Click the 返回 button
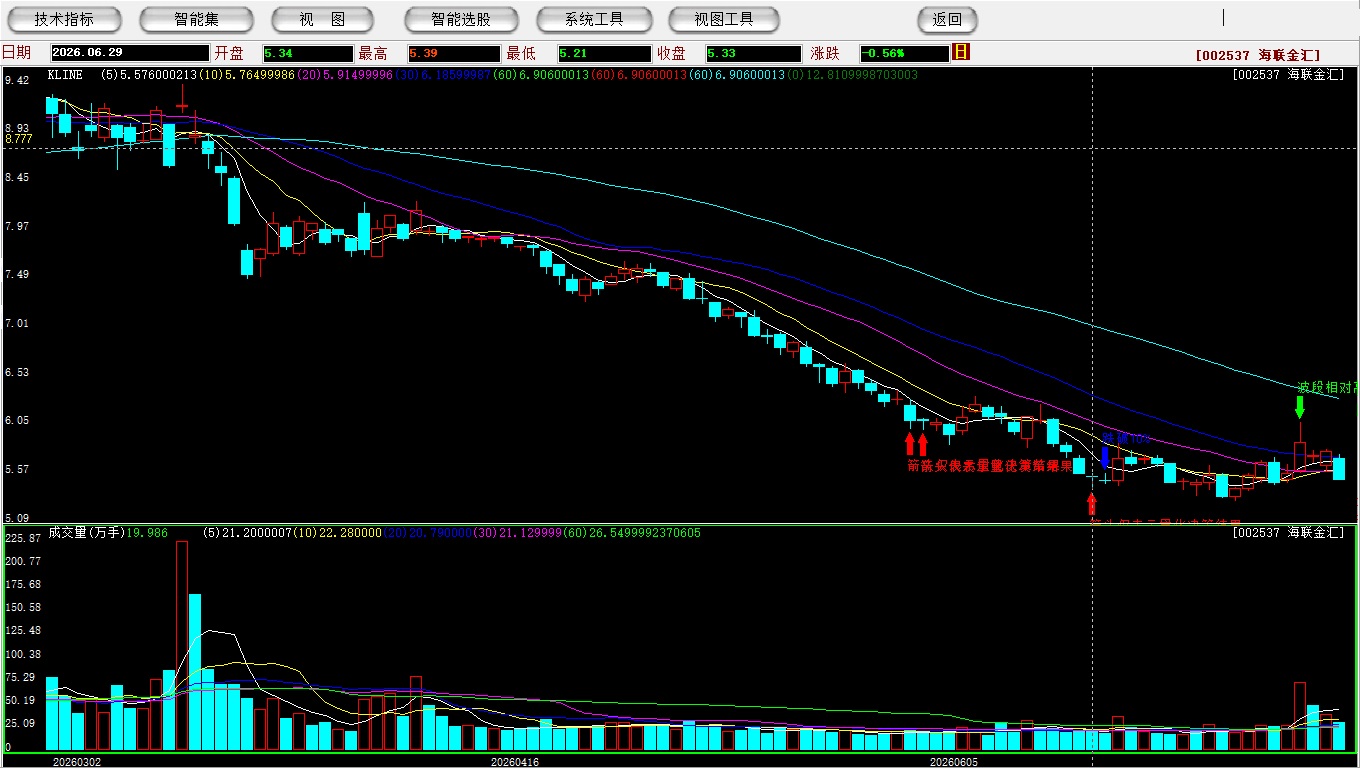 coord(947,19)
